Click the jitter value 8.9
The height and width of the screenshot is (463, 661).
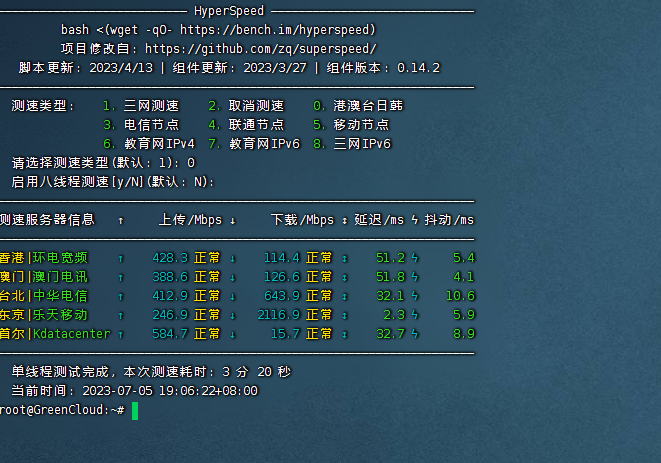tap(464, 334)
